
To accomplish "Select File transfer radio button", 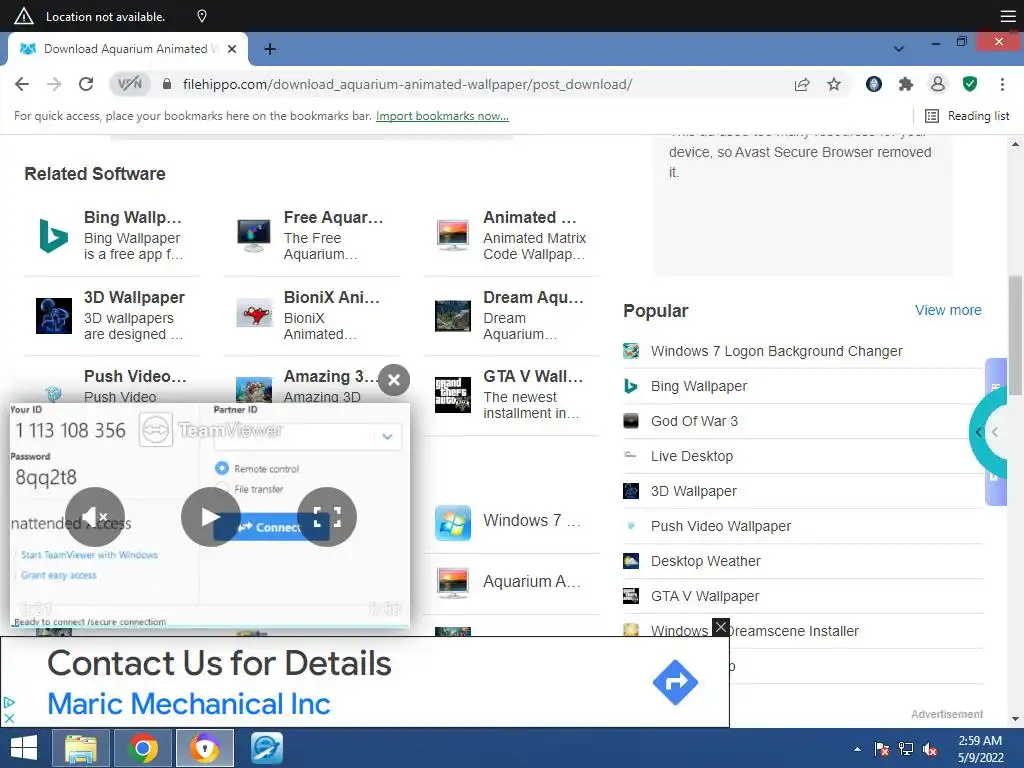I will pos(222,488).
